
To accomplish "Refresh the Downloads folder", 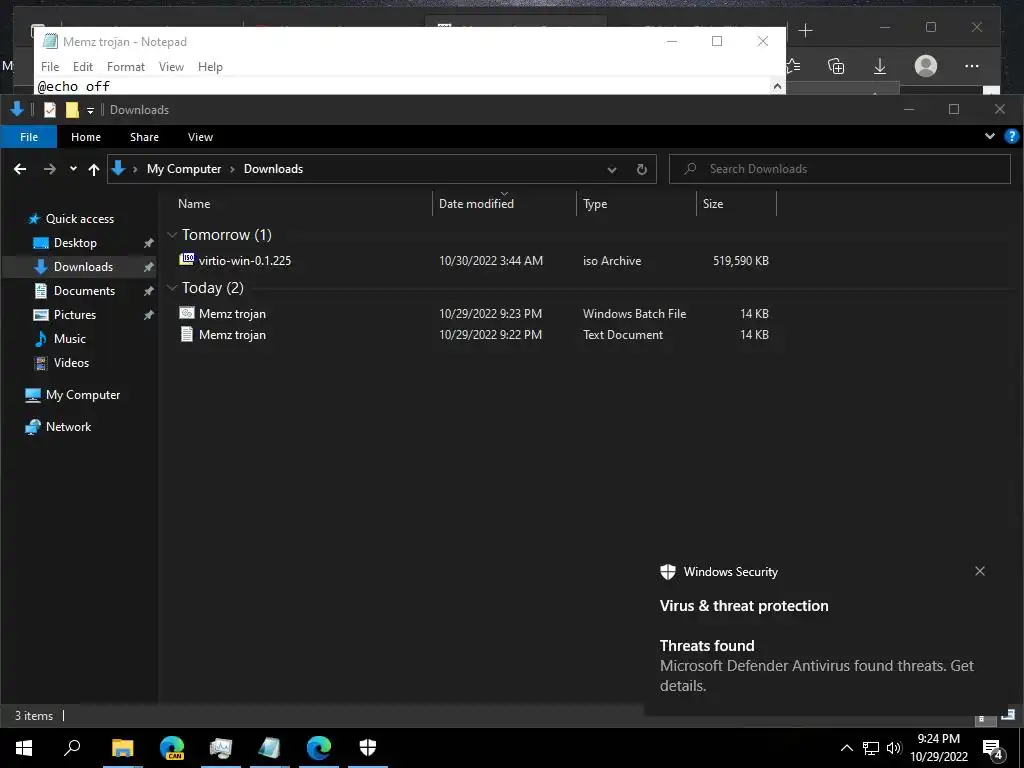I will pyautogui.click(x=641, y=169).
